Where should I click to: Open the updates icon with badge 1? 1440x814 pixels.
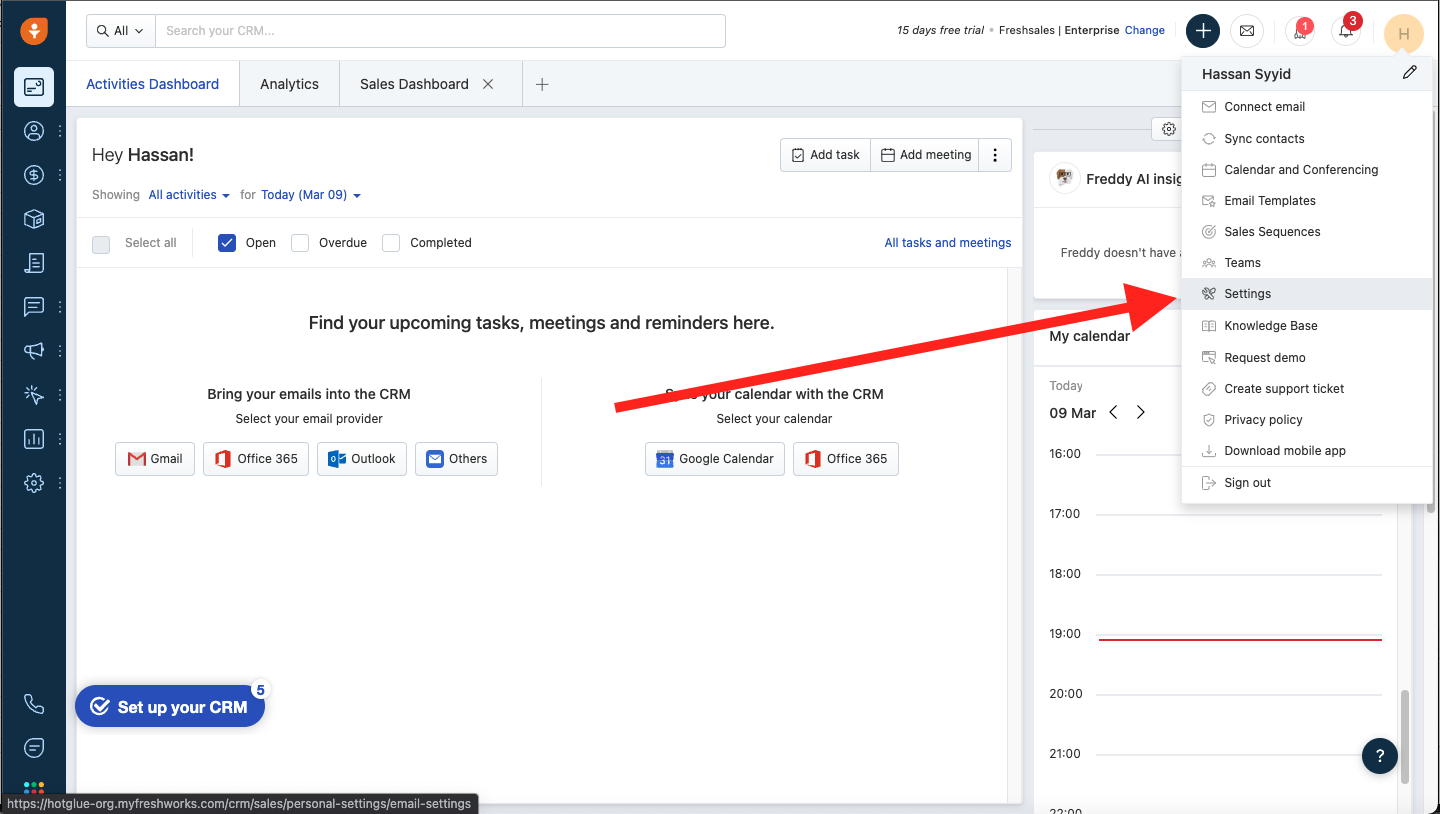tap(1300, 31)
